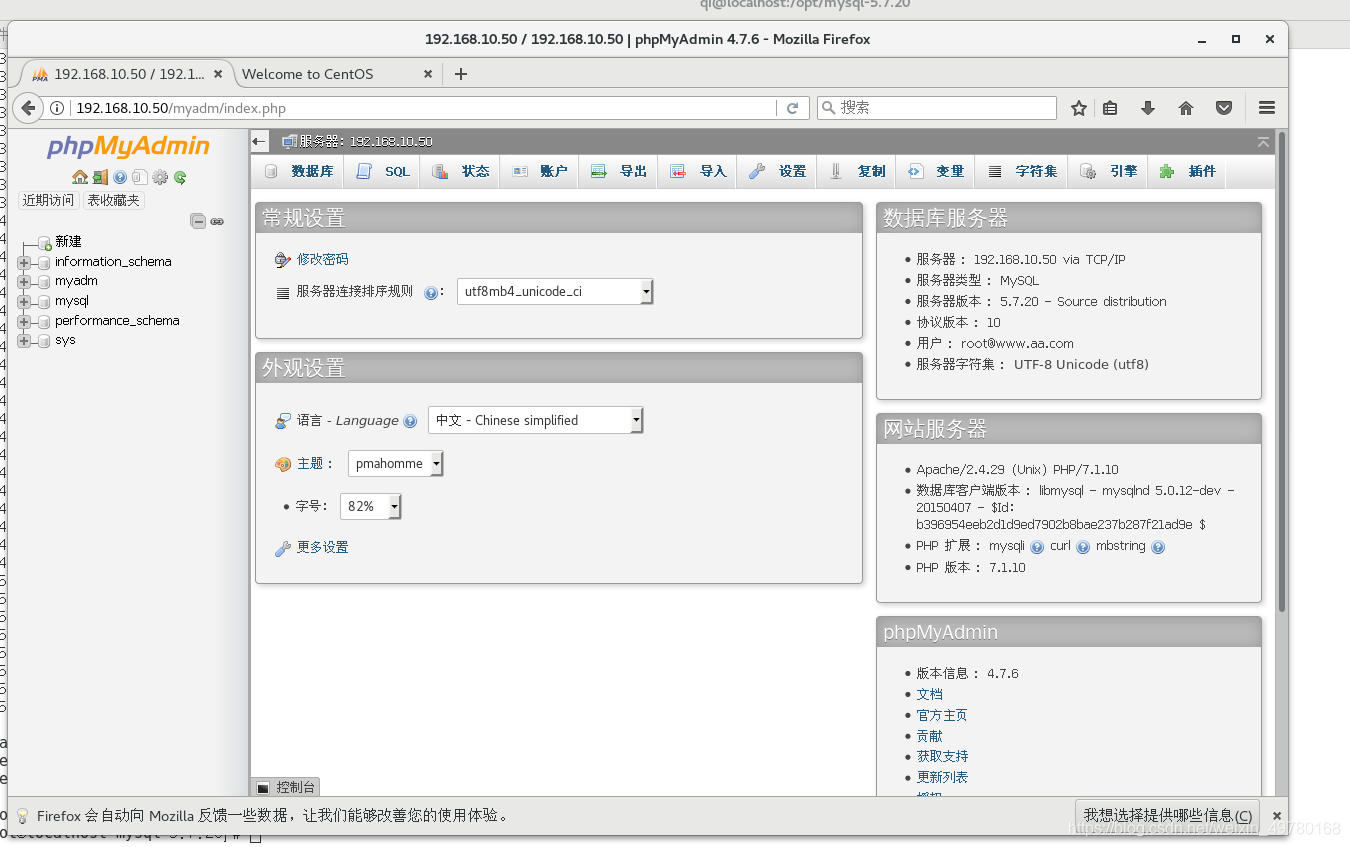Viewport: 1350px width, 847px height.
Task: Open language dropdown showing Chinese simplified
Action: 535,421
